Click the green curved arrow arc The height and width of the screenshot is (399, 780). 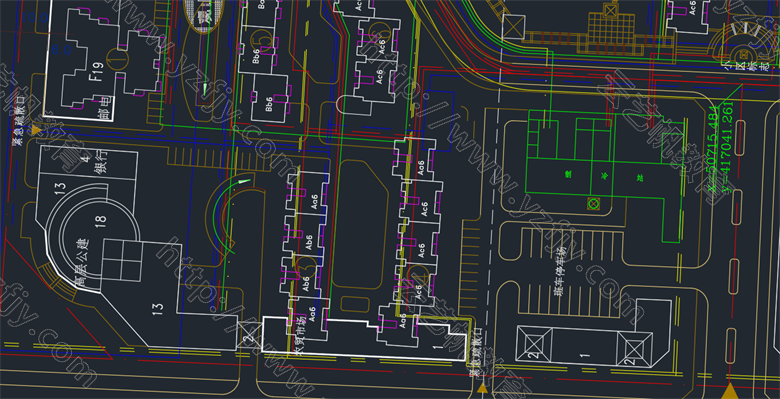(227, 214)
